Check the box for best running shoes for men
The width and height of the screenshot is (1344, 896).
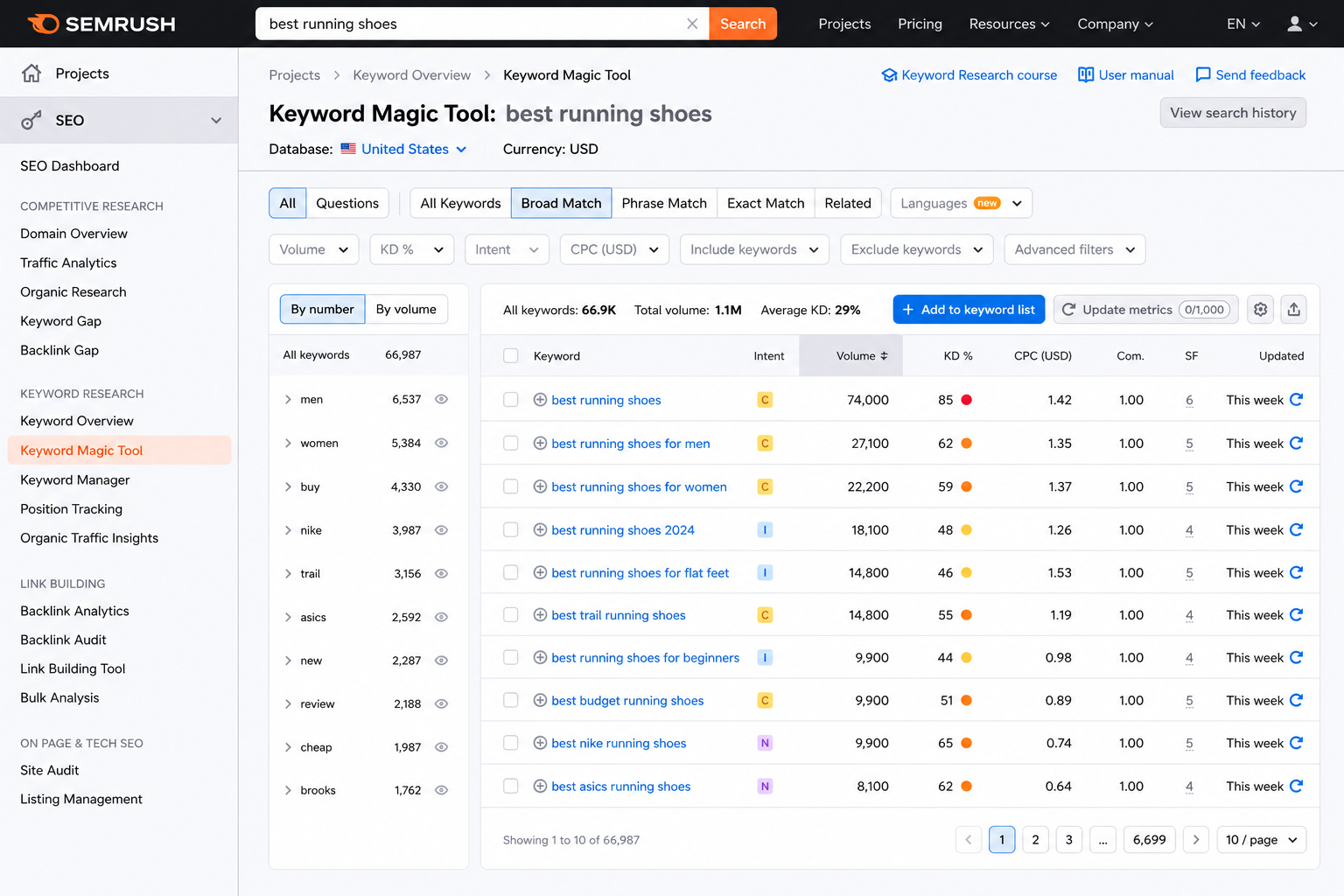511,443
